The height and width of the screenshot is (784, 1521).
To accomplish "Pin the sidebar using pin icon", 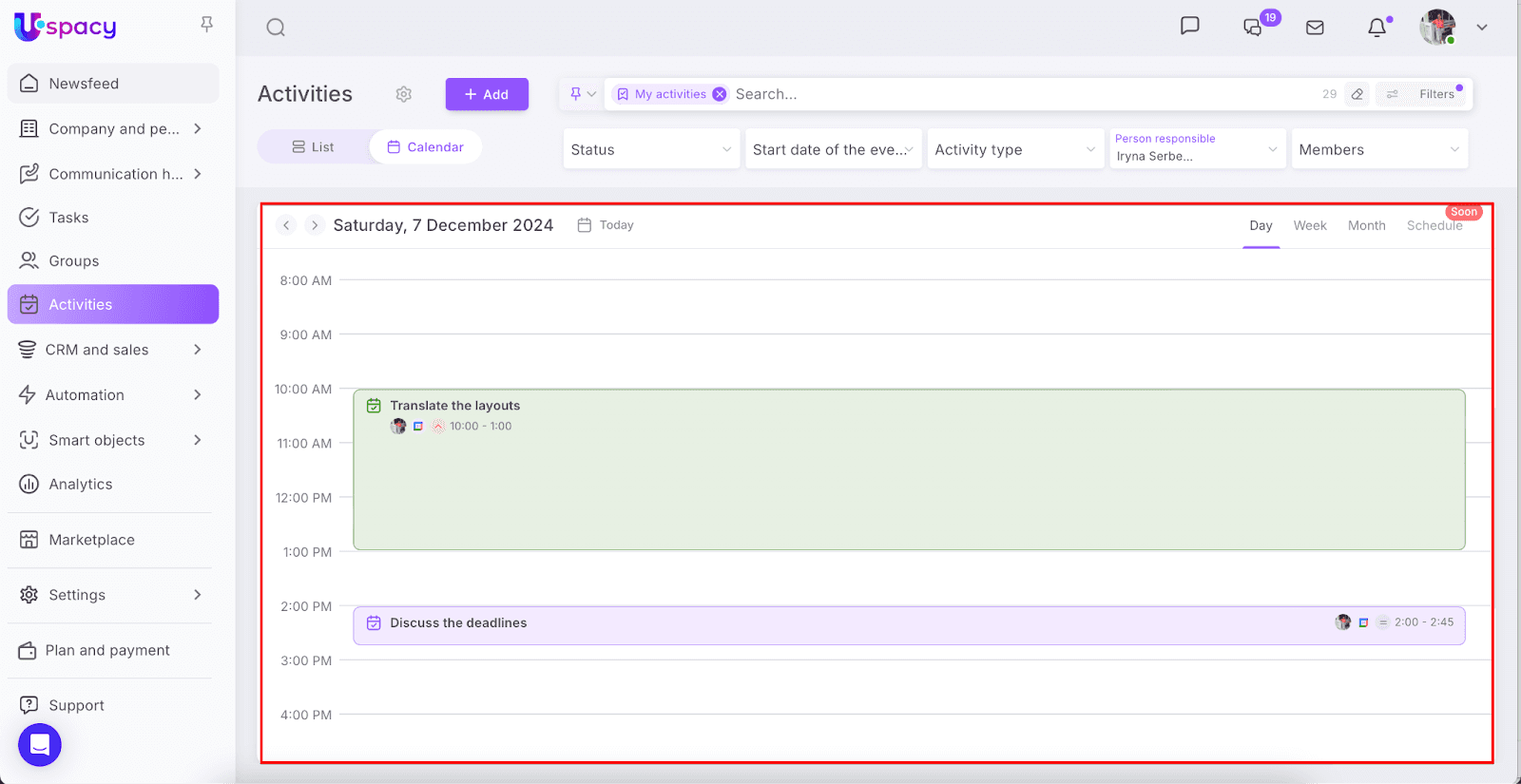I will (x=206, y=25).
